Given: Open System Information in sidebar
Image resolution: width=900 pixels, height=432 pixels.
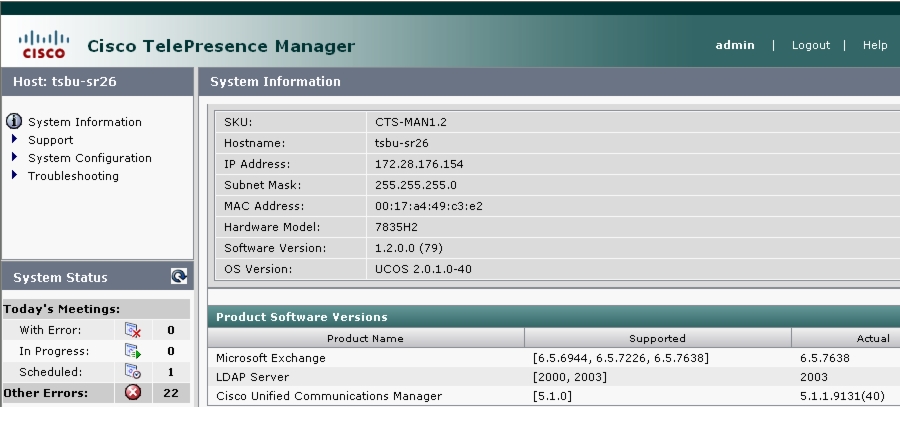Looking at the screenshot, I should (x=85, y=122).
